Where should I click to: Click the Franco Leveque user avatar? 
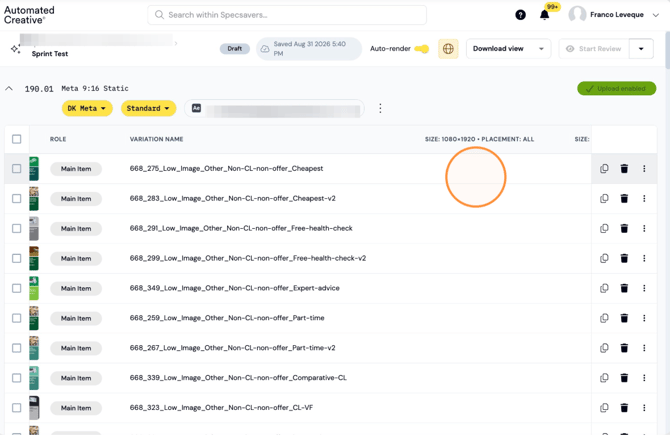[x=577, y=15]
